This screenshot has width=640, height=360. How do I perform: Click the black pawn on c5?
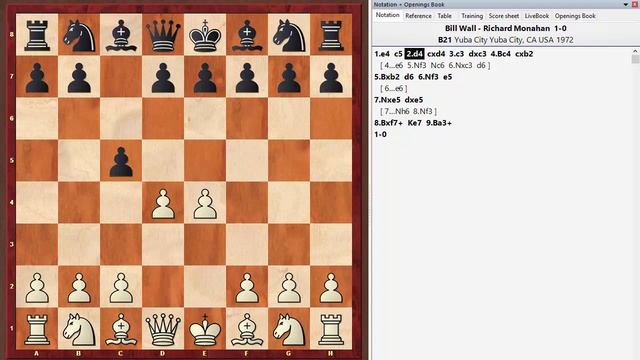pyautogui.click(x=121, y=161)
